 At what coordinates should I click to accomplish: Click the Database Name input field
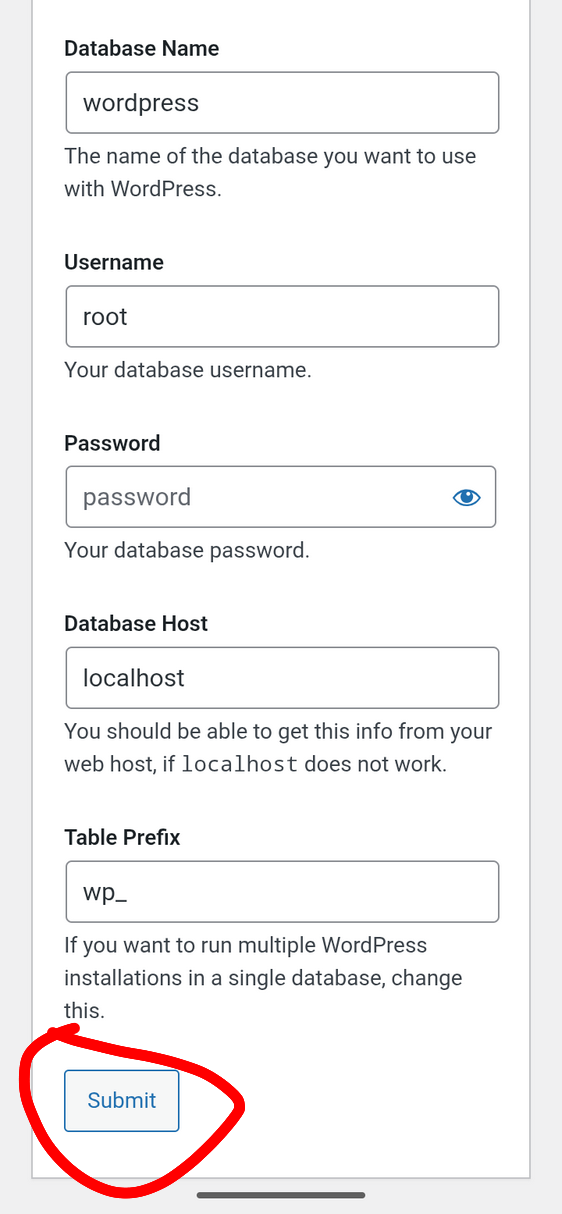282,102
